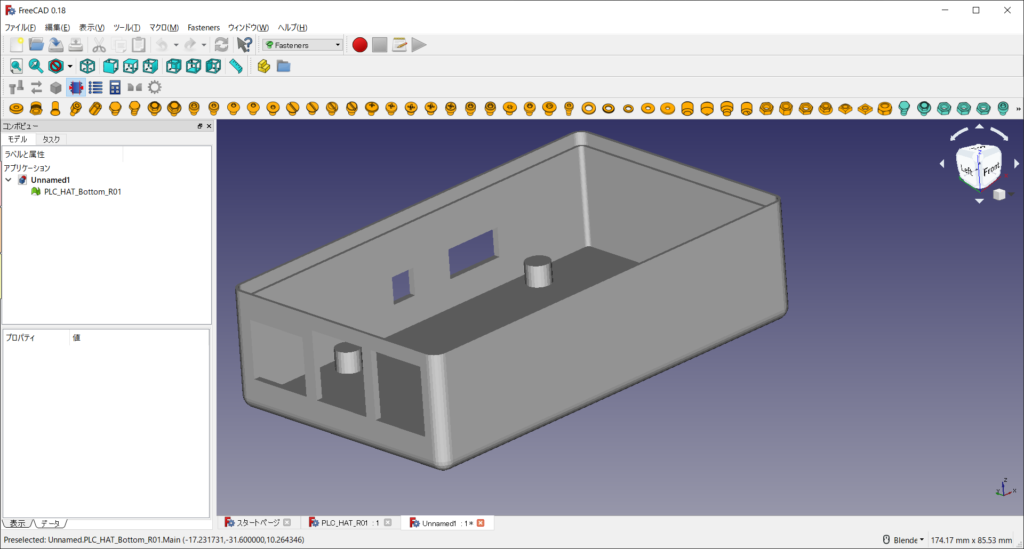Click the record macro red button

click(359, 45)
